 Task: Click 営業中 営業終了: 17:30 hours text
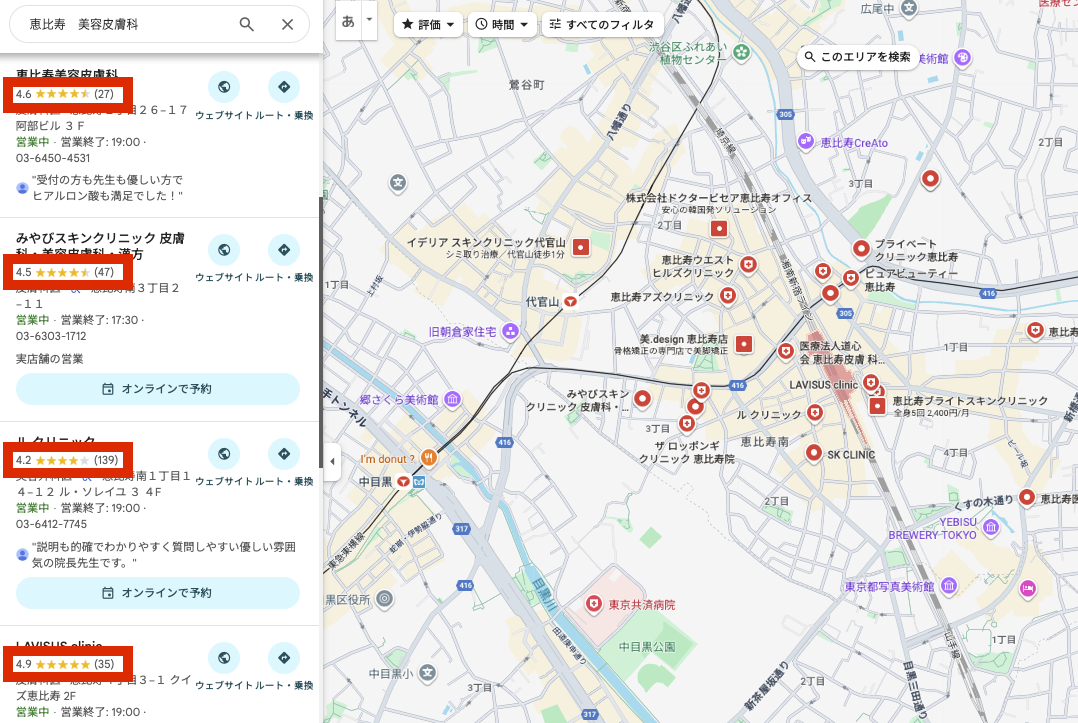point(79,320)
